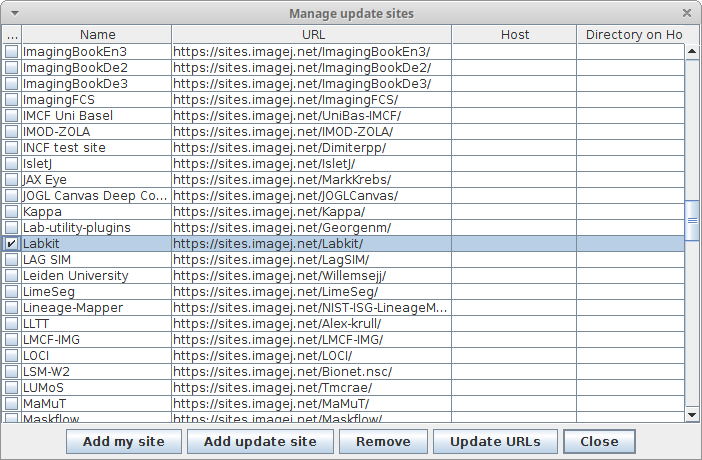Click the Add update site button
This screenshot has width=702, height=460.
click(260, 442)
